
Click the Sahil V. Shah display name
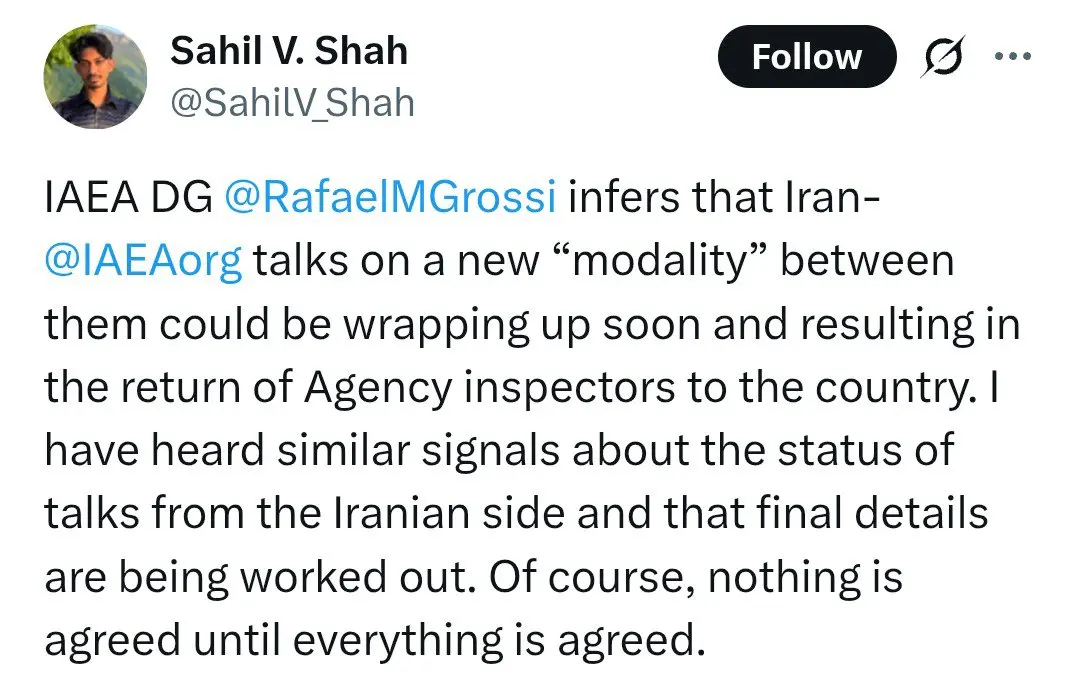pos(289,51)
